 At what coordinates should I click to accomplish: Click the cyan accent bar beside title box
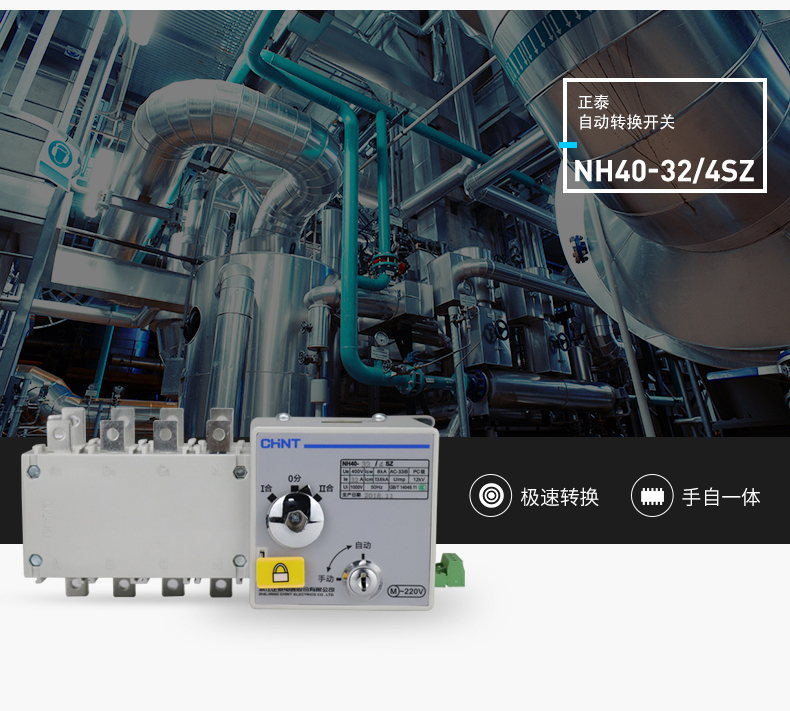click(x=567, y=146)
